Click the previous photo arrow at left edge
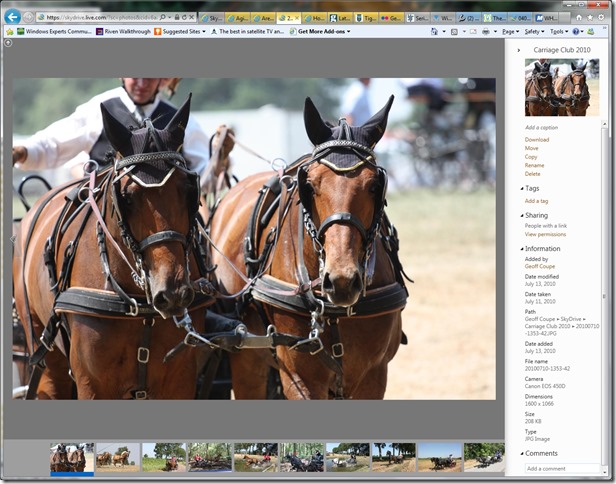This screenshot has width=616, height=484. click(x=8, y=239)
